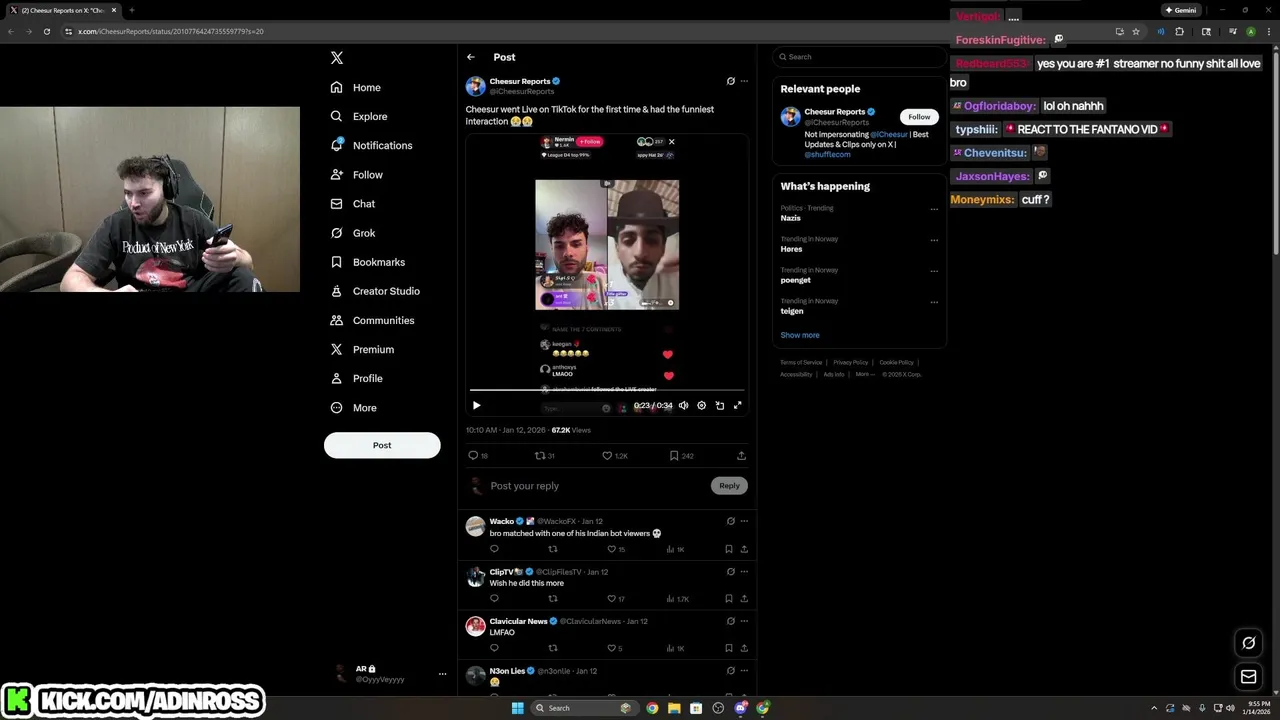Play the embedded tweet video

click(476, 405)
